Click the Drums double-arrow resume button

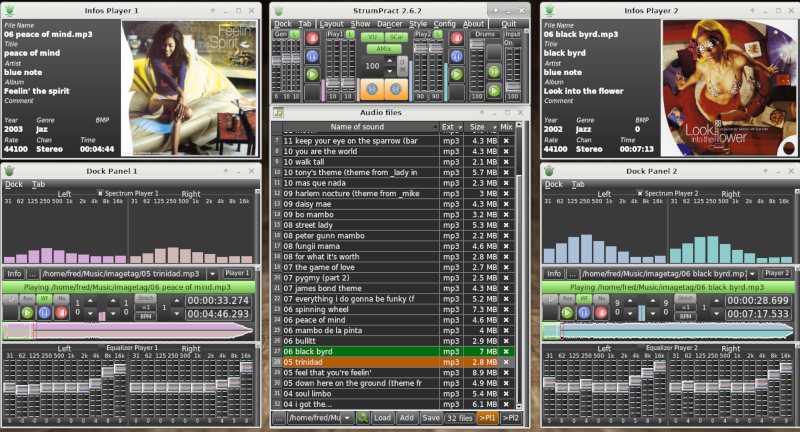click(494, 71)
